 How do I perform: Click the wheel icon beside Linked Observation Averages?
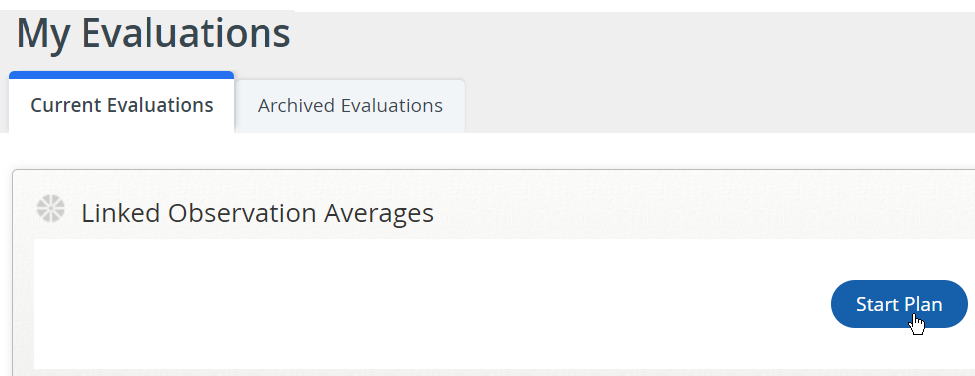click(50, 208)
